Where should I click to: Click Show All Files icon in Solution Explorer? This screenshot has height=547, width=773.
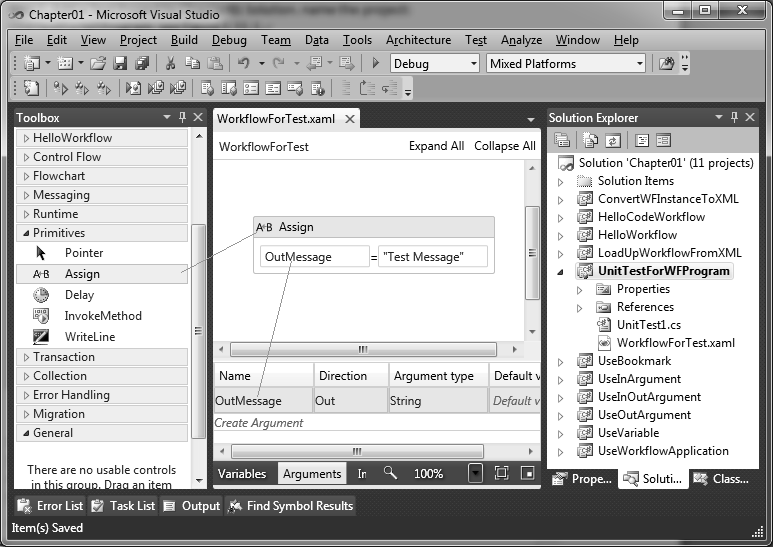[590, 140]
